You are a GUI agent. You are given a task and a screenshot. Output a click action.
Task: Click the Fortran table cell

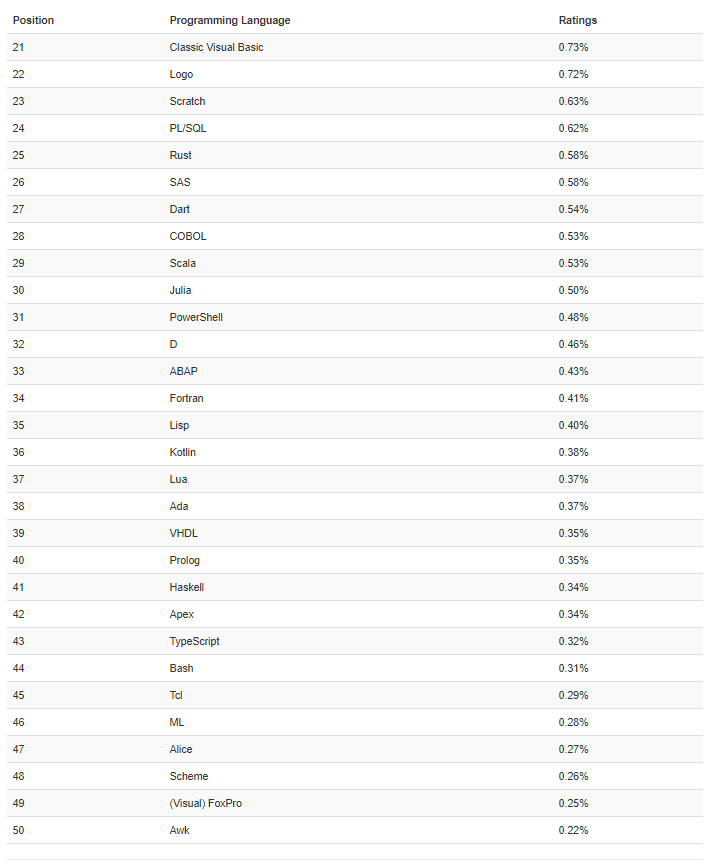187,399
